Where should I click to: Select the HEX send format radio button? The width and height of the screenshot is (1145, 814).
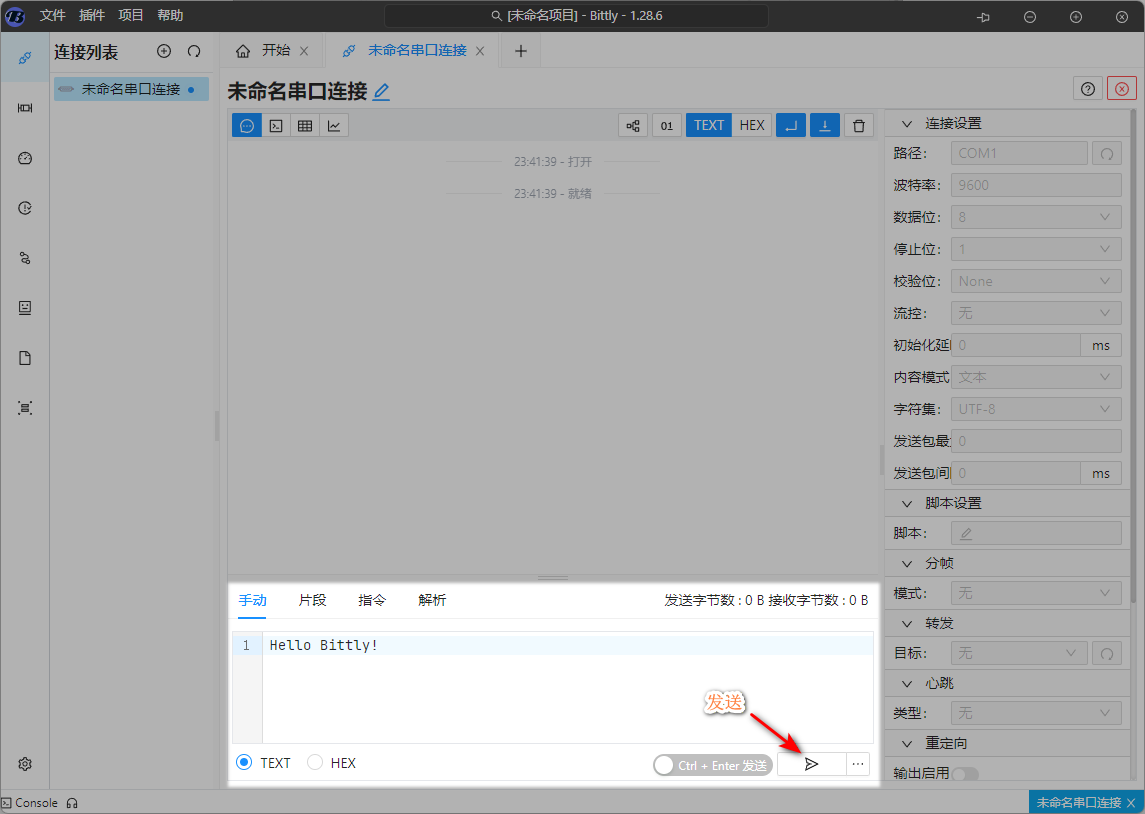315,763
